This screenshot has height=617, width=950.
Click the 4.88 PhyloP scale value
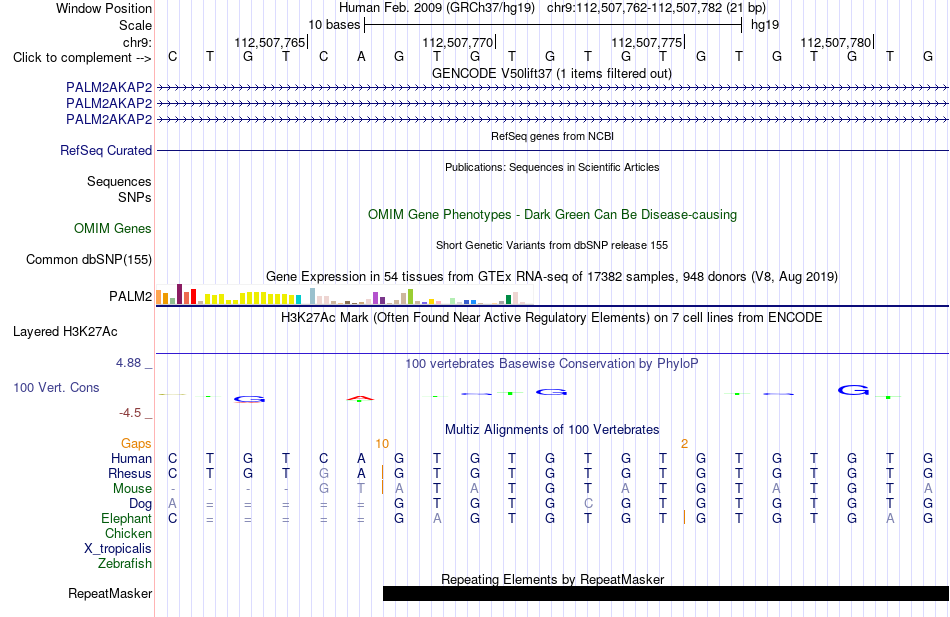[x=128, y=362]
